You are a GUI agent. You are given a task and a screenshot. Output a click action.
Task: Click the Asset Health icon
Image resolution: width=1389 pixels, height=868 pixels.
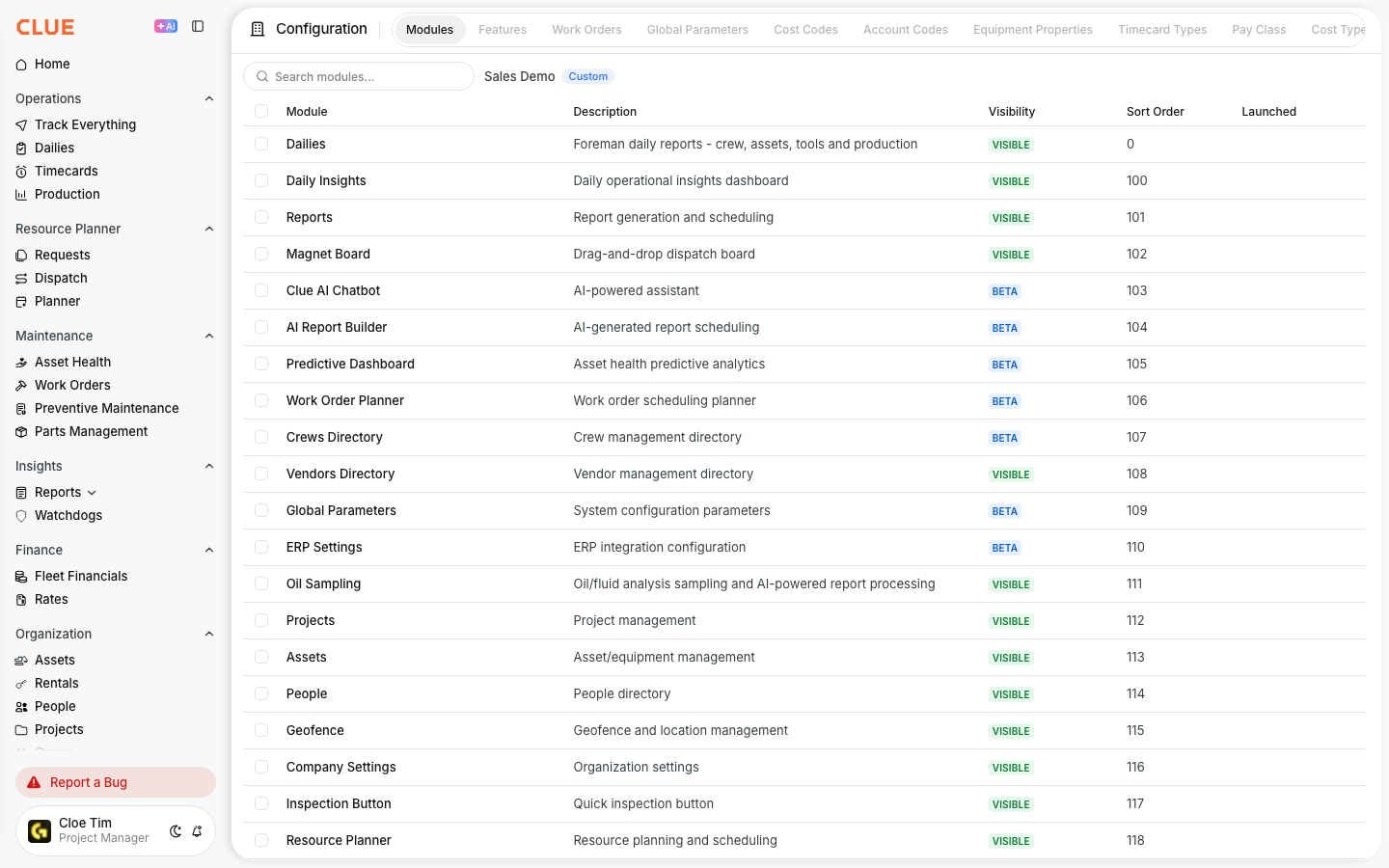click(21, 363)
